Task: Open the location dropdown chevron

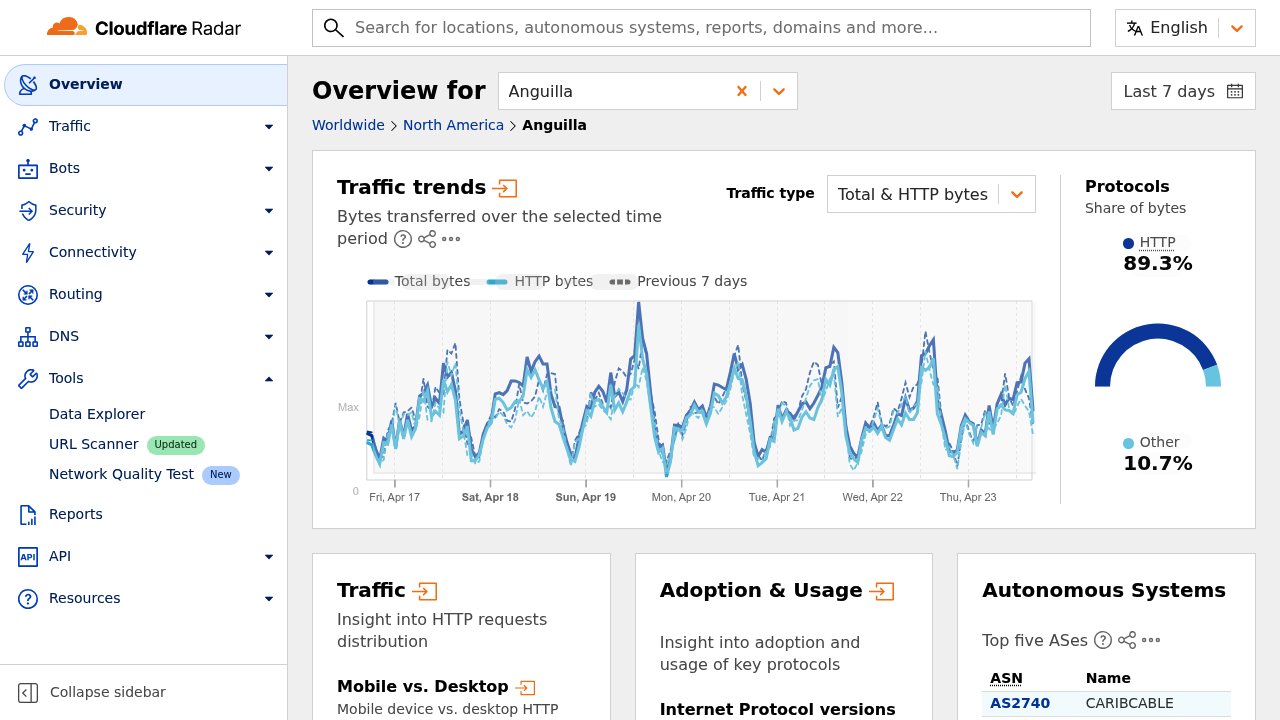Action: 779,91
